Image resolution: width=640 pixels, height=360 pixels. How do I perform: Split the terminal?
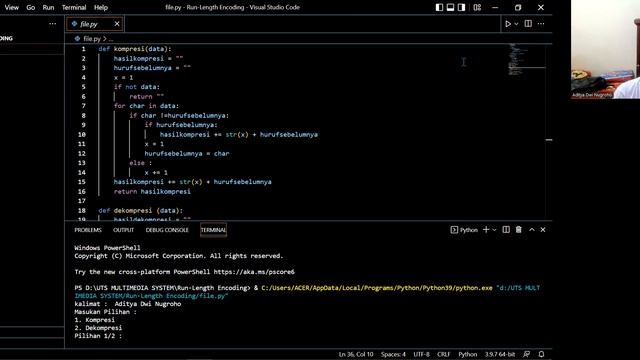(x=506, y=230)
